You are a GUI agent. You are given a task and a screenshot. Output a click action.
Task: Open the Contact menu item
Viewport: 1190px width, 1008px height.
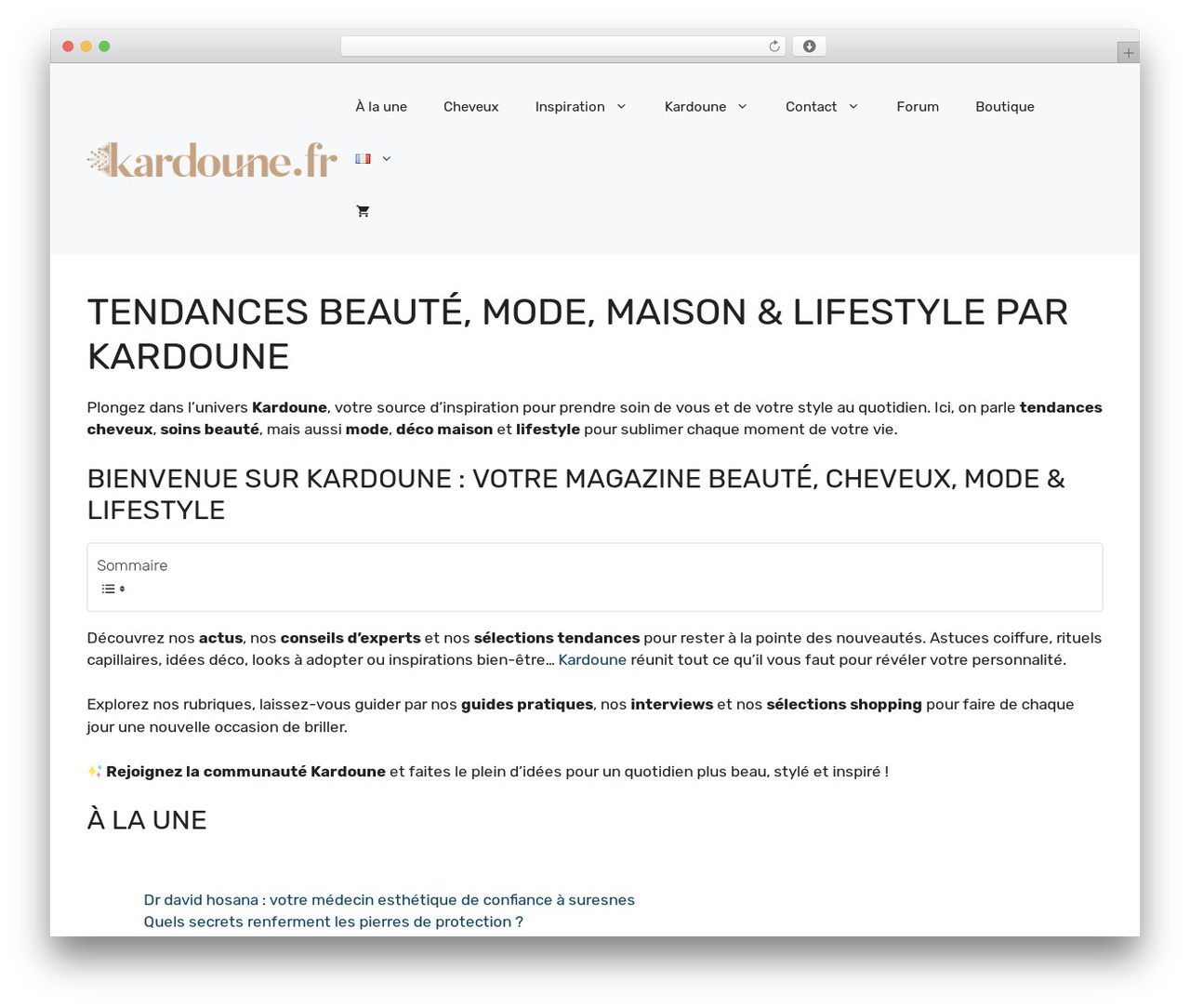pyautogui.click(x=811, y=107)
